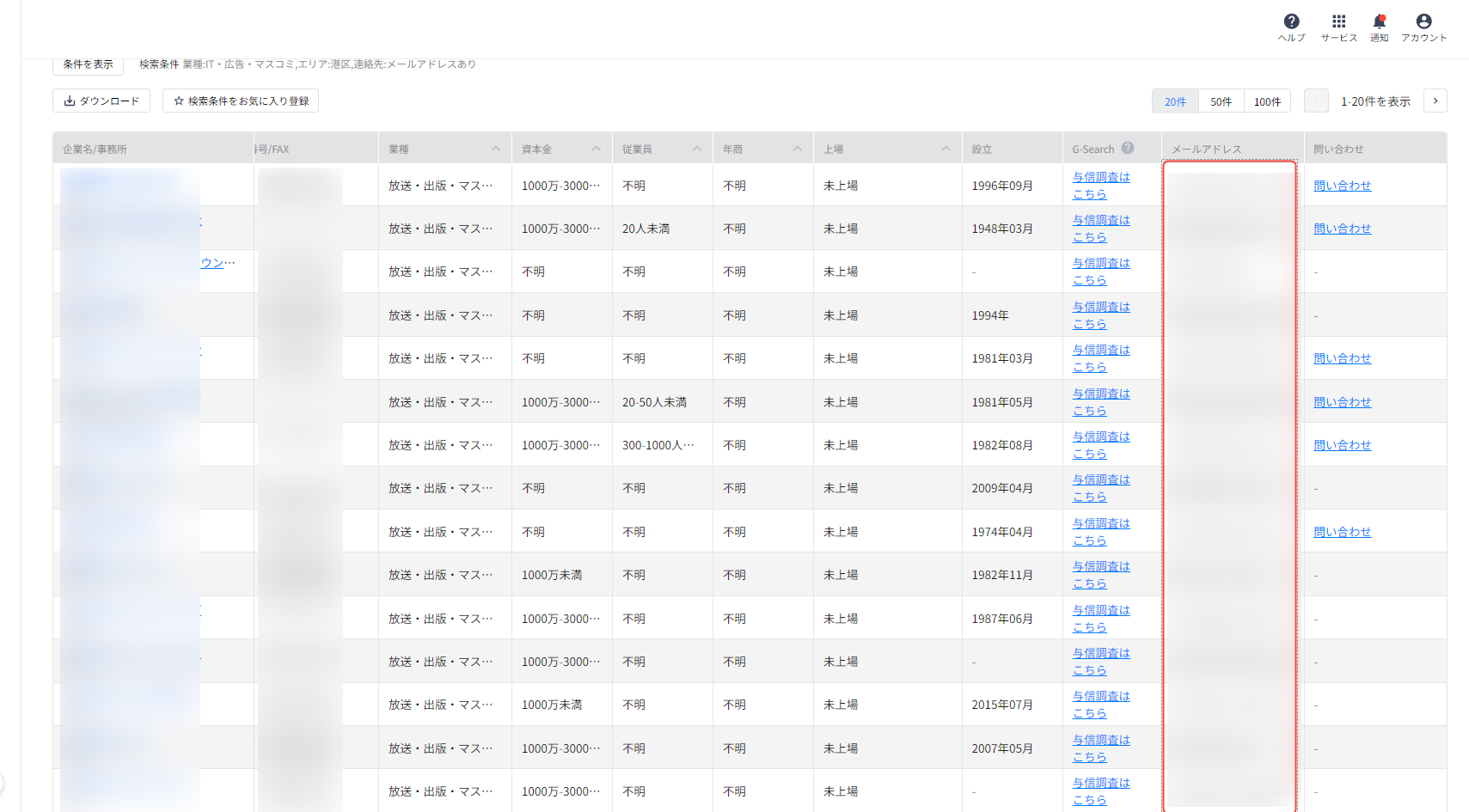1469x812 pixels.
Task: Sort by 資本金 column arrow
Action: (597, 149)
